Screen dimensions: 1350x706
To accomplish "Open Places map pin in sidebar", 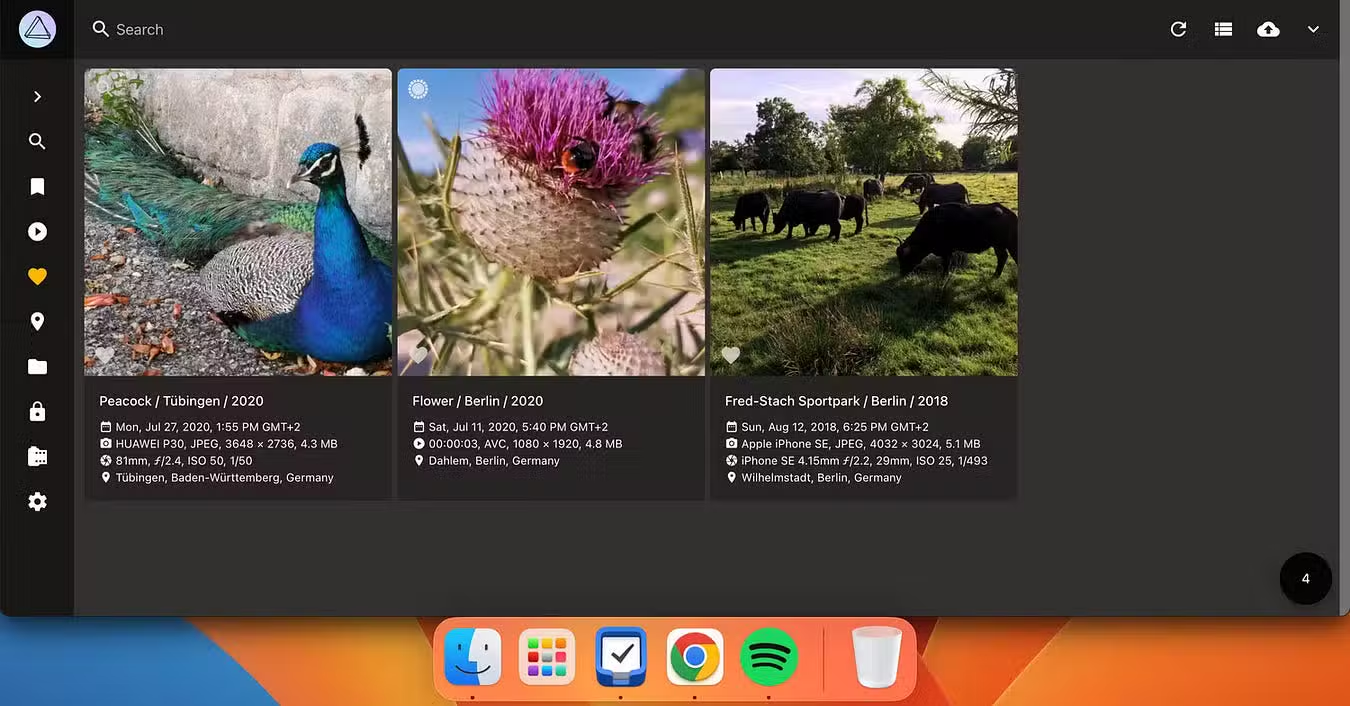I will [37, 322].
